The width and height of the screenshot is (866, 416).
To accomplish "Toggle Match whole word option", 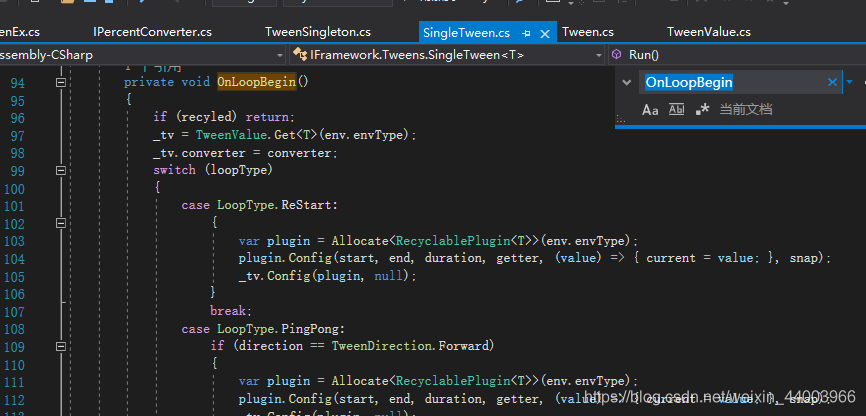I will click(677, 109).
